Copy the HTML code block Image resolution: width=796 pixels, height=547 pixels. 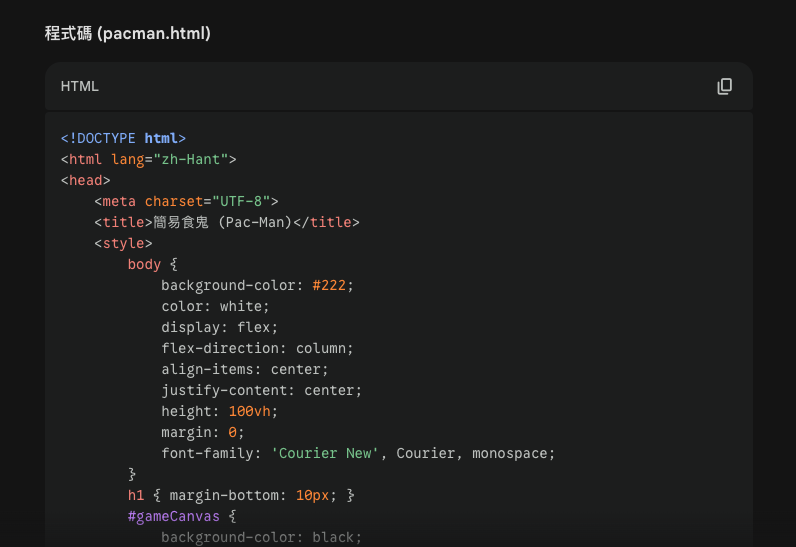(725, 87)
